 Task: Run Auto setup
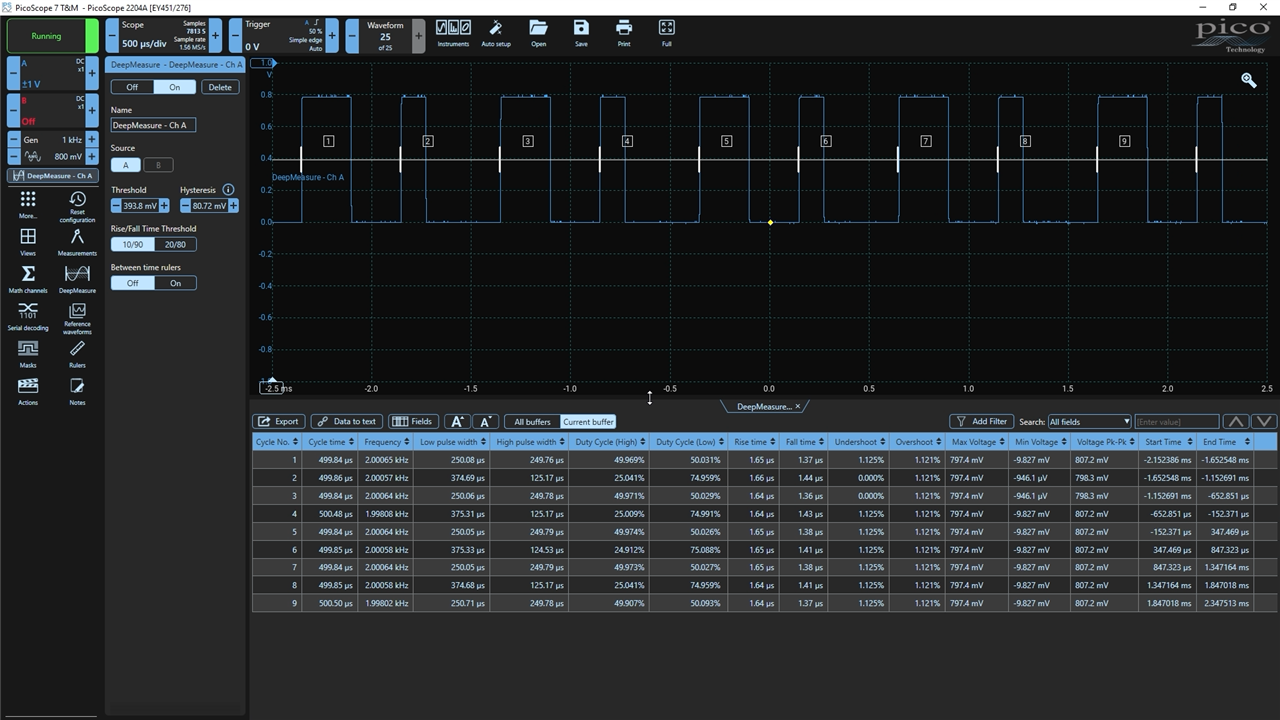[x=496, y=33]
